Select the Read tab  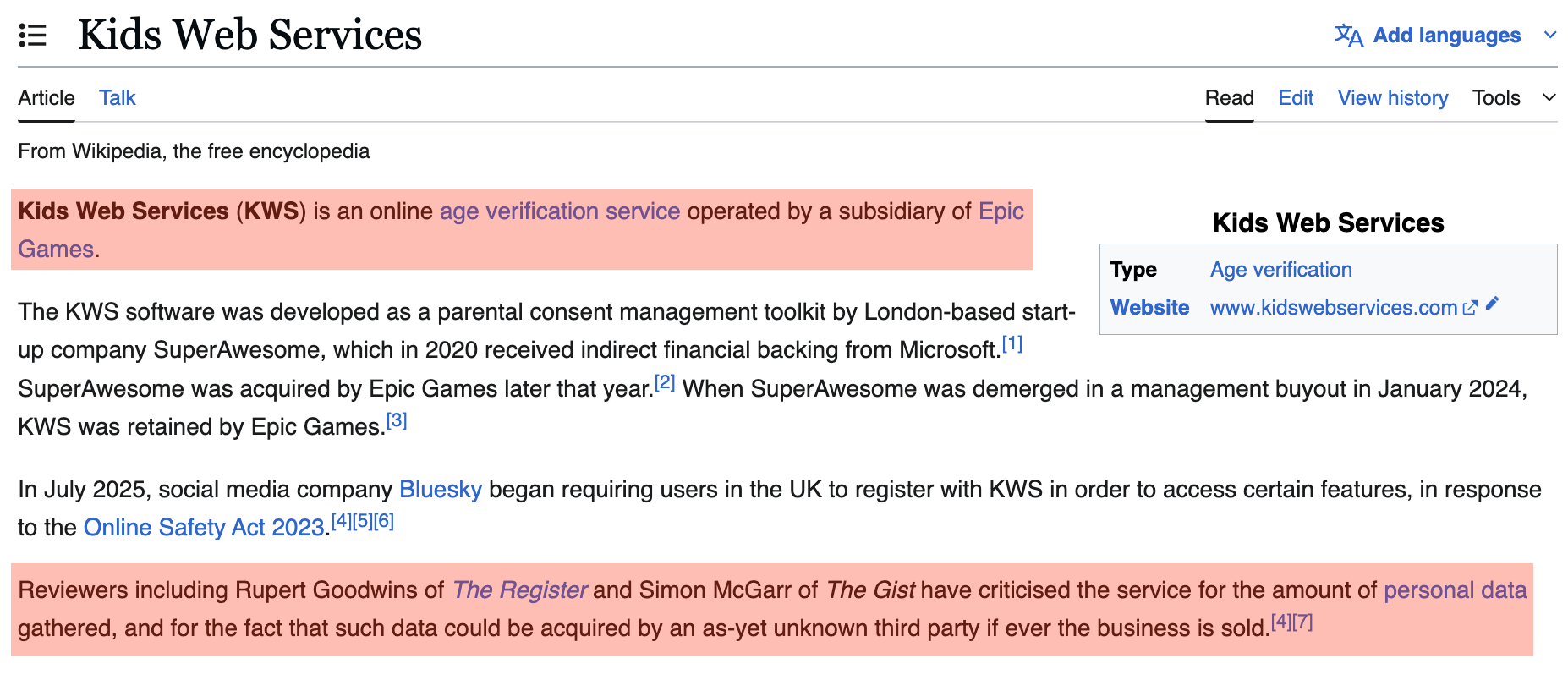click(1229, 98)
